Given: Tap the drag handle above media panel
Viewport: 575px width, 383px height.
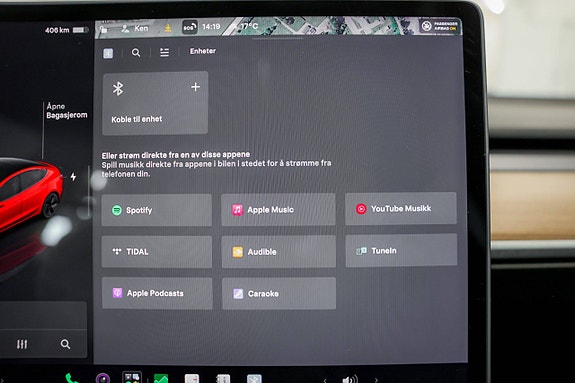Looking at the screenshot, I should click(x=278, y=38).
